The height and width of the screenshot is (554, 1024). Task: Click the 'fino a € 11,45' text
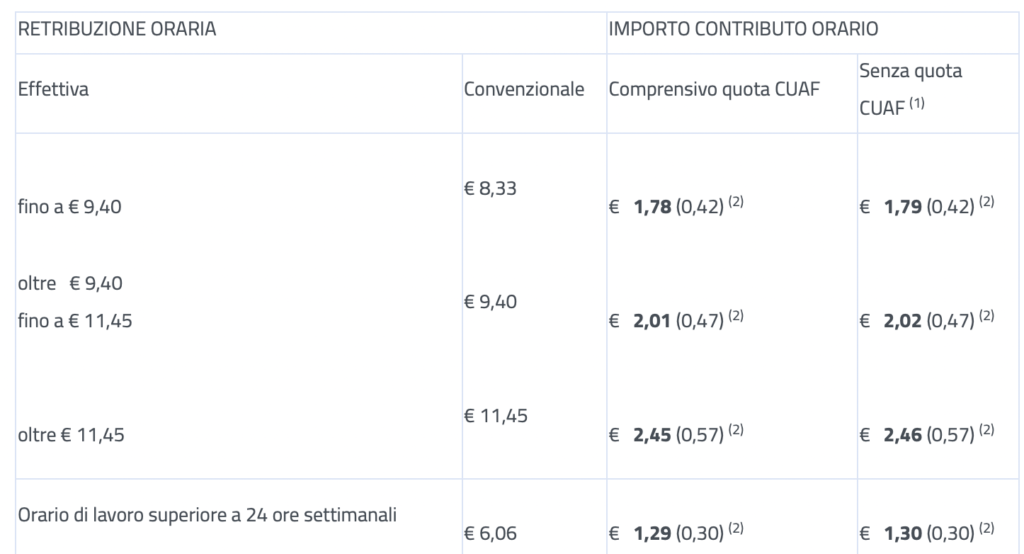tap(75, 321)
